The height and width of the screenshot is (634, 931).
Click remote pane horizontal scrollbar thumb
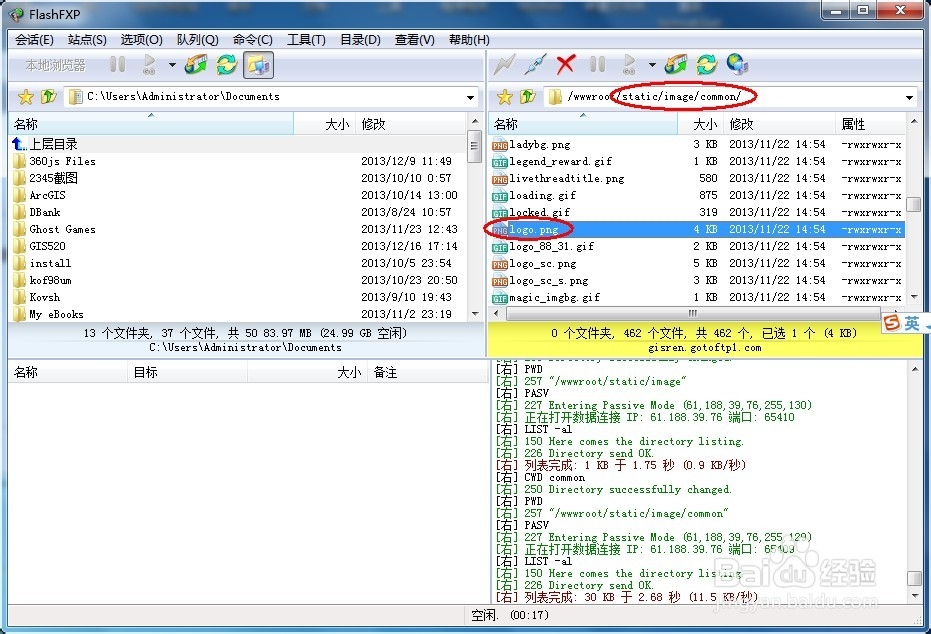(x=692, y=313)
